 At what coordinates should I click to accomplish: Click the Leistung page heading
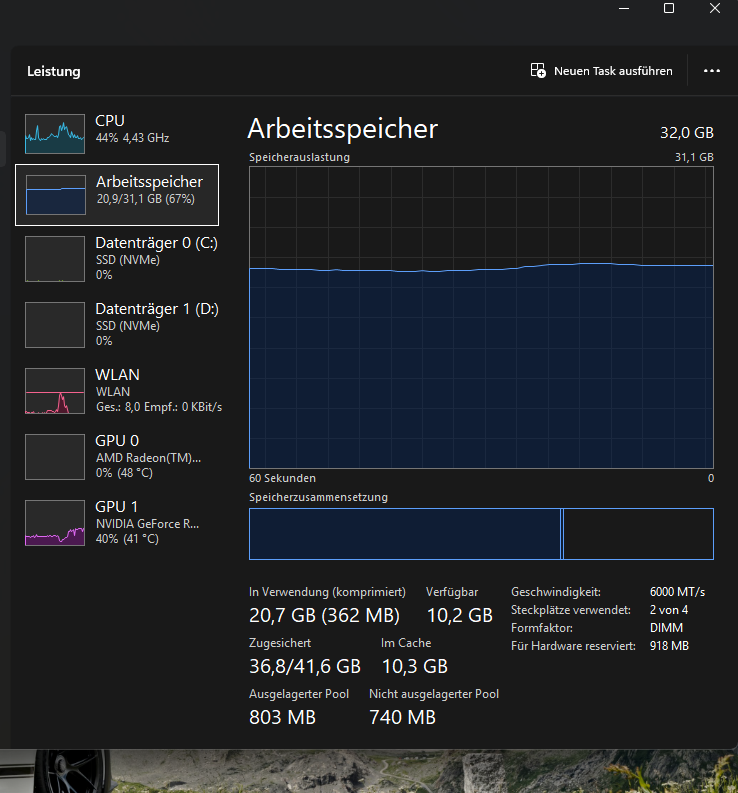click(x=54, y=71)
